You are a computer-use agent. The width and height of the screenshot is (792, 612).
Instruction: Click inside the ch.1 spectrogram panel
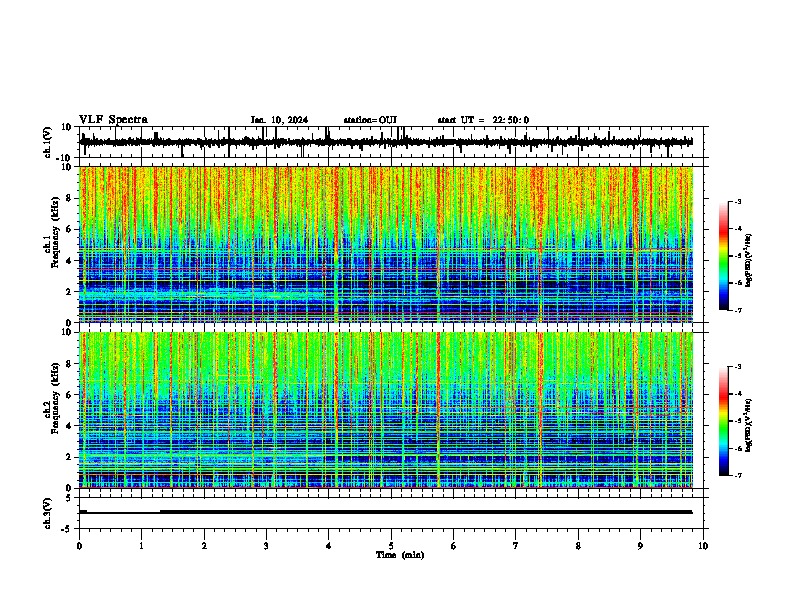[386, 244]
